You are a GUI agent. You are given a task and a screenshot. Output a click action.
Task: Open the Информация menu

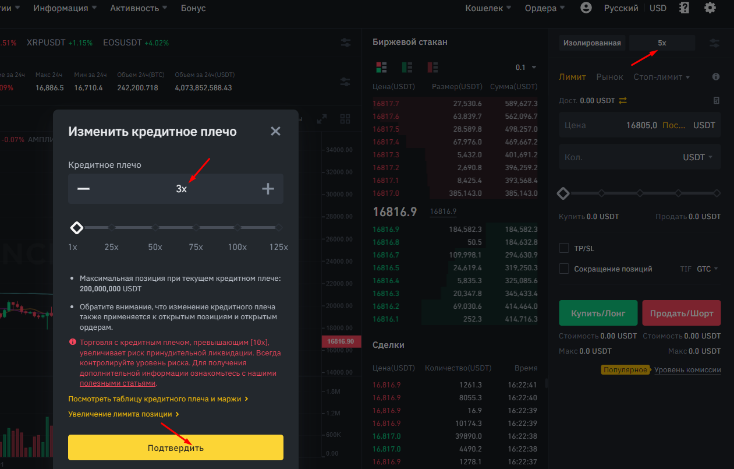(65, 8)
